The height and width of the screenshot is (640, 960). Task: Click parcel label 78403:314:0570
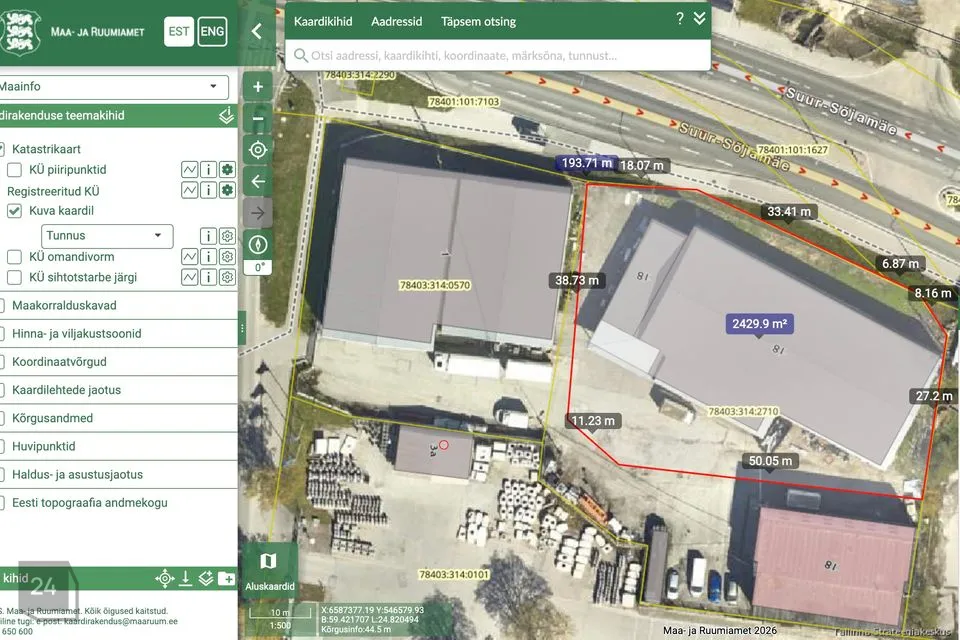(x=435, y=285)
